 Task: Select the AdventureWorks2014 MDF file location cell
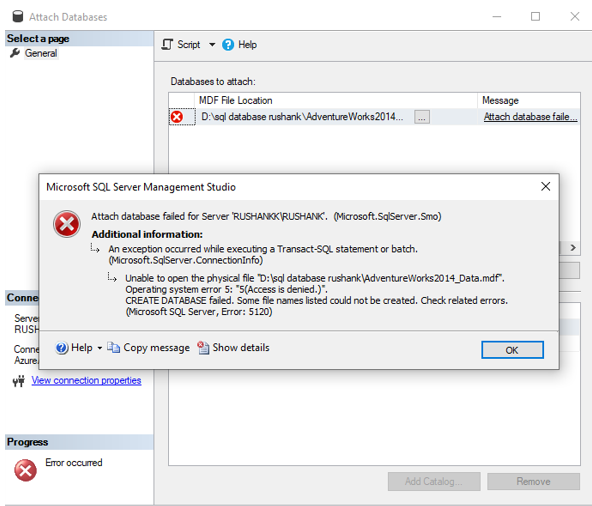pyautogui.click(x=302, y=117)
